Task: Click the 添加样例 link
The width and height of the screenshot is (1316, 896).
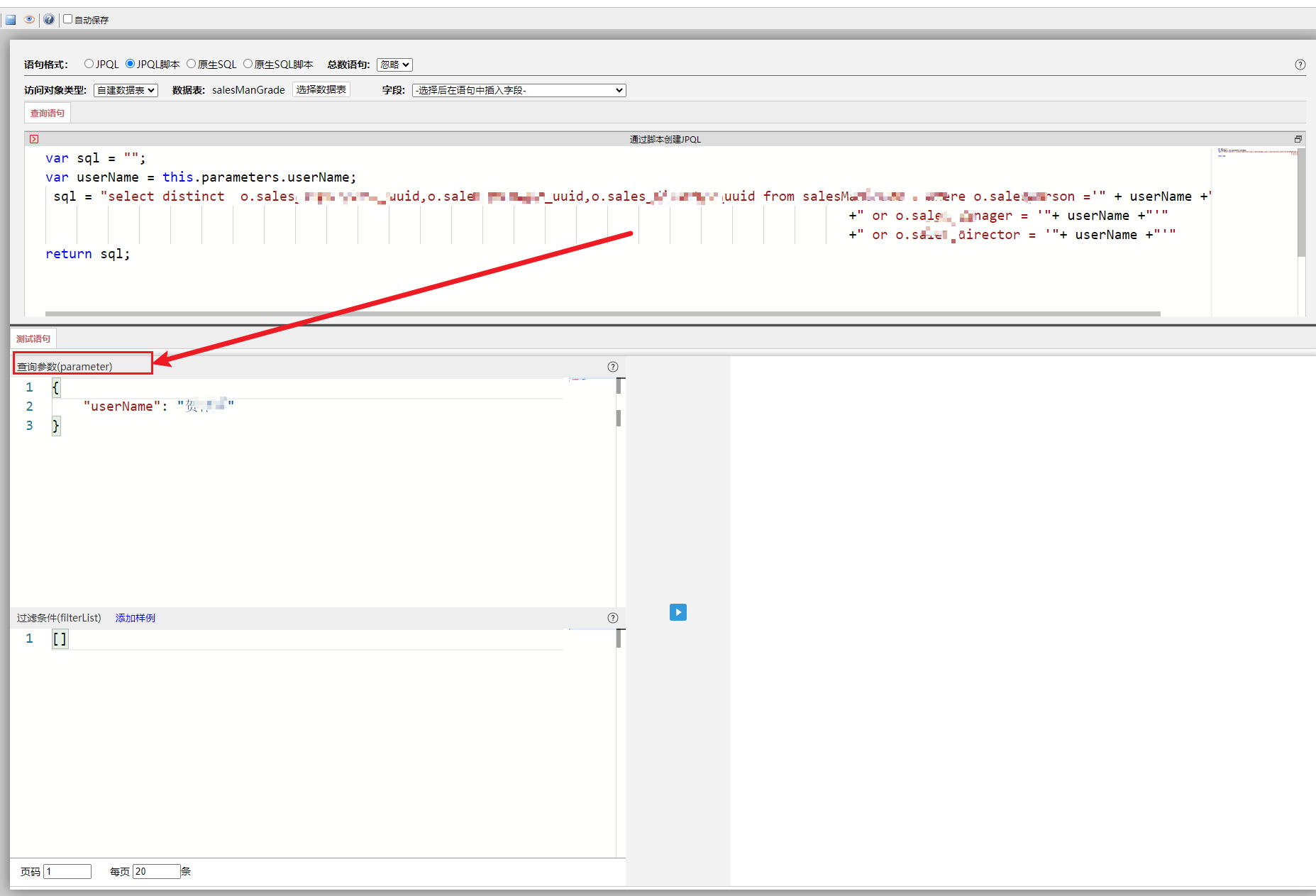Action: click(136, 618)
